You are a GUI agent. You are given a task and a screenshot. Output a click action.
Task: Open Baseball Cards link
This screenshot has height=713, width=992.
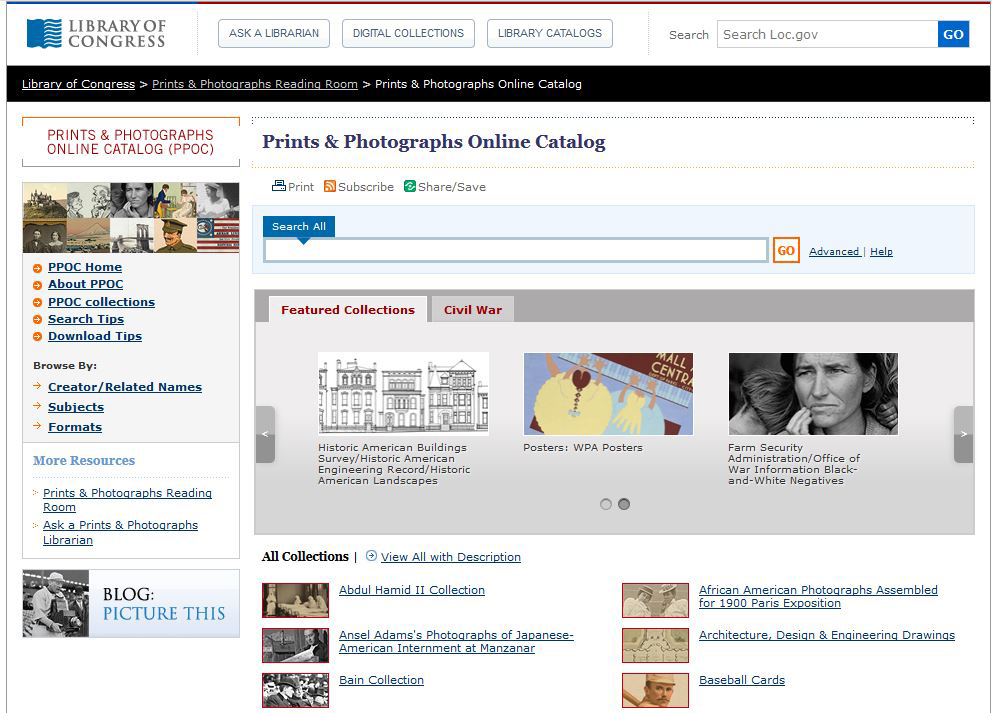pyautogui.click(x=742, y=679)
